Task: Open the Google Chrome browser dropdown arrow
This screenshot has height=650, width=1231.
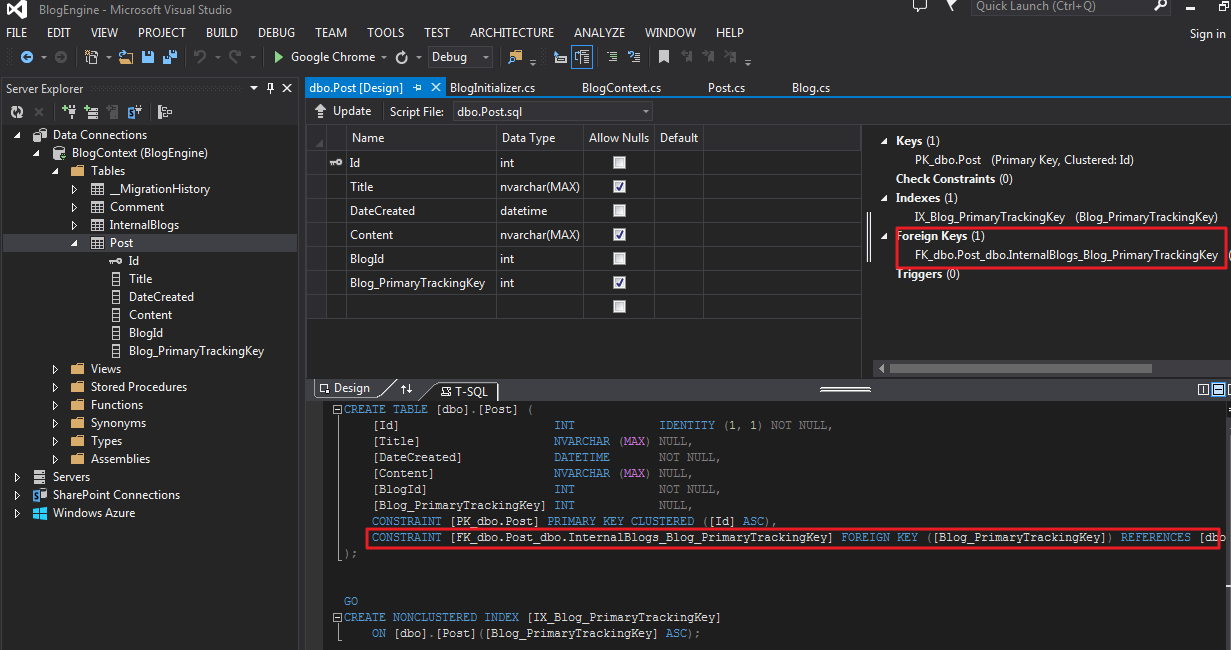Action: click(384, 58)
